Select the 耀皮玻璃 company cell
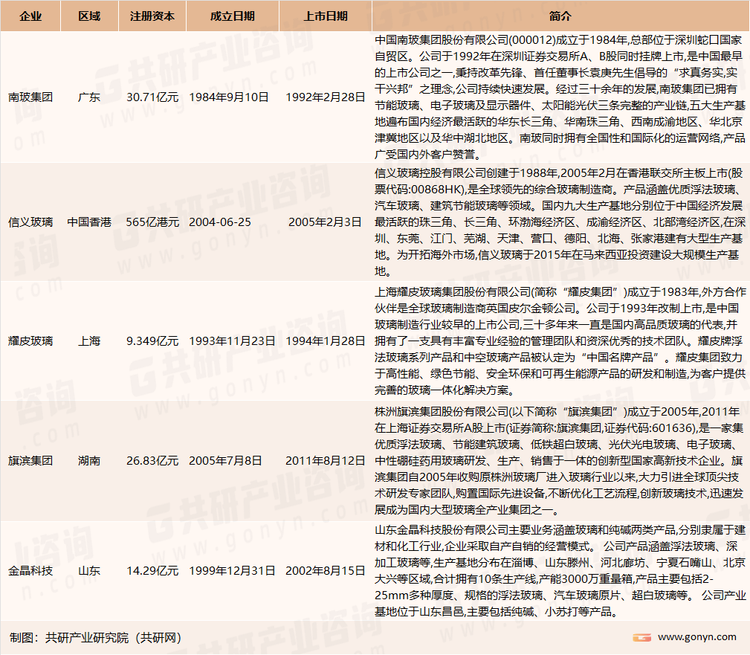Screen dimensions: 750x655 pyautogui.click(x=30, y=341)
